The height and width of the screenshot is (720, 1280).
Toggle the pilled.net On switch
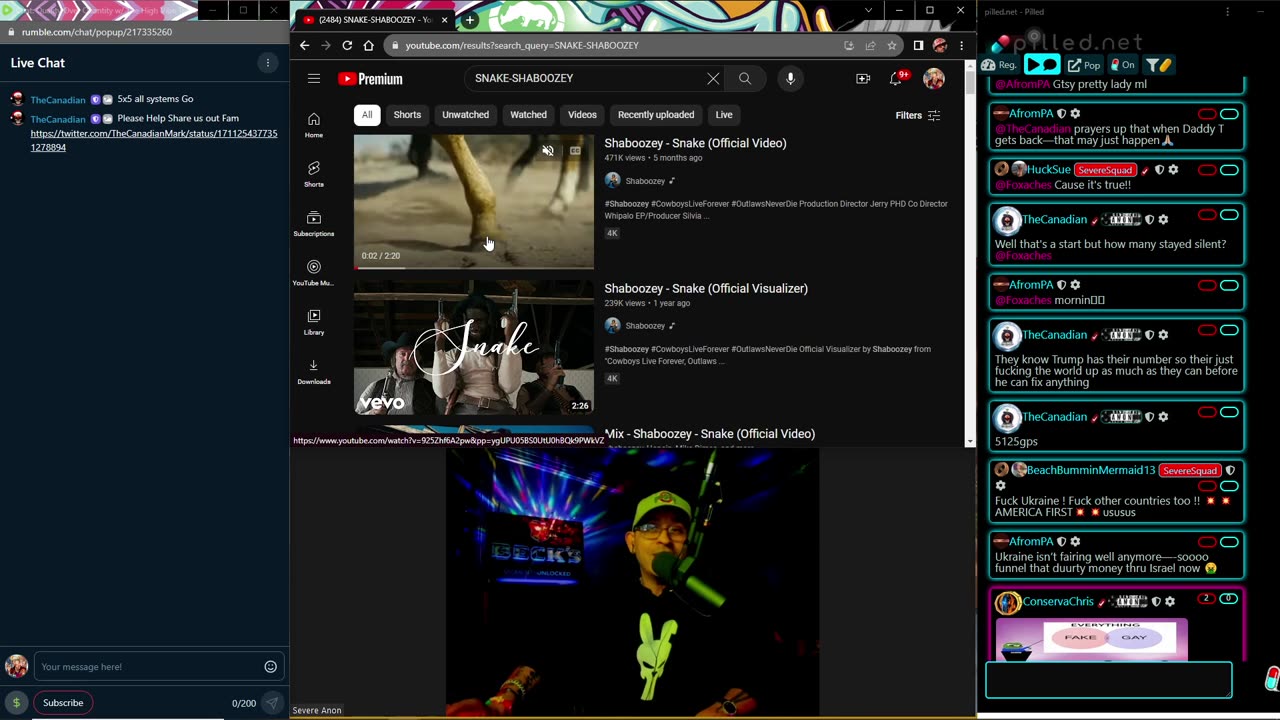click(1122, 65)
